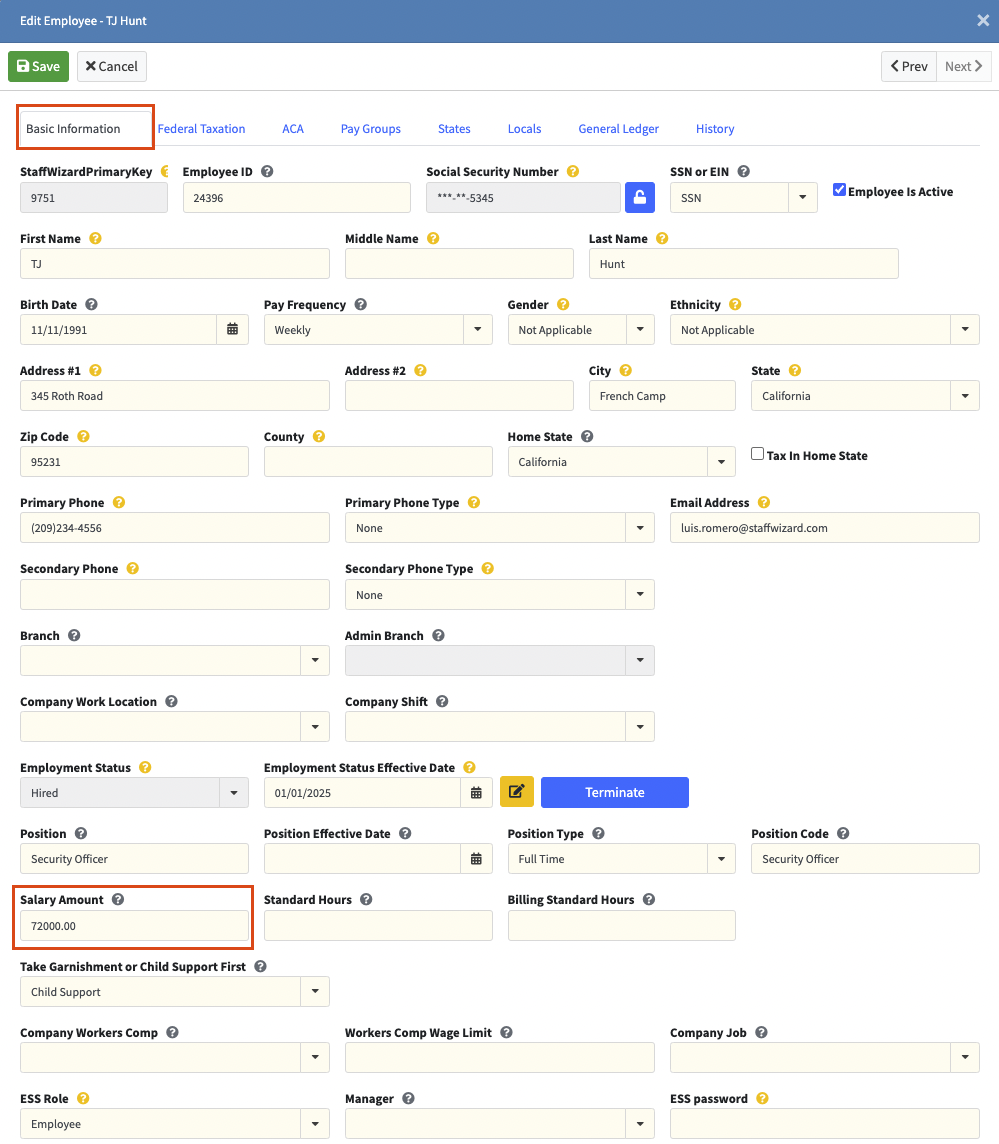Image resolution: width=999 pixels, height=1144 pixels.
Task: Uncheck Employee Is Active checkbox
Action: pos(840,190)
